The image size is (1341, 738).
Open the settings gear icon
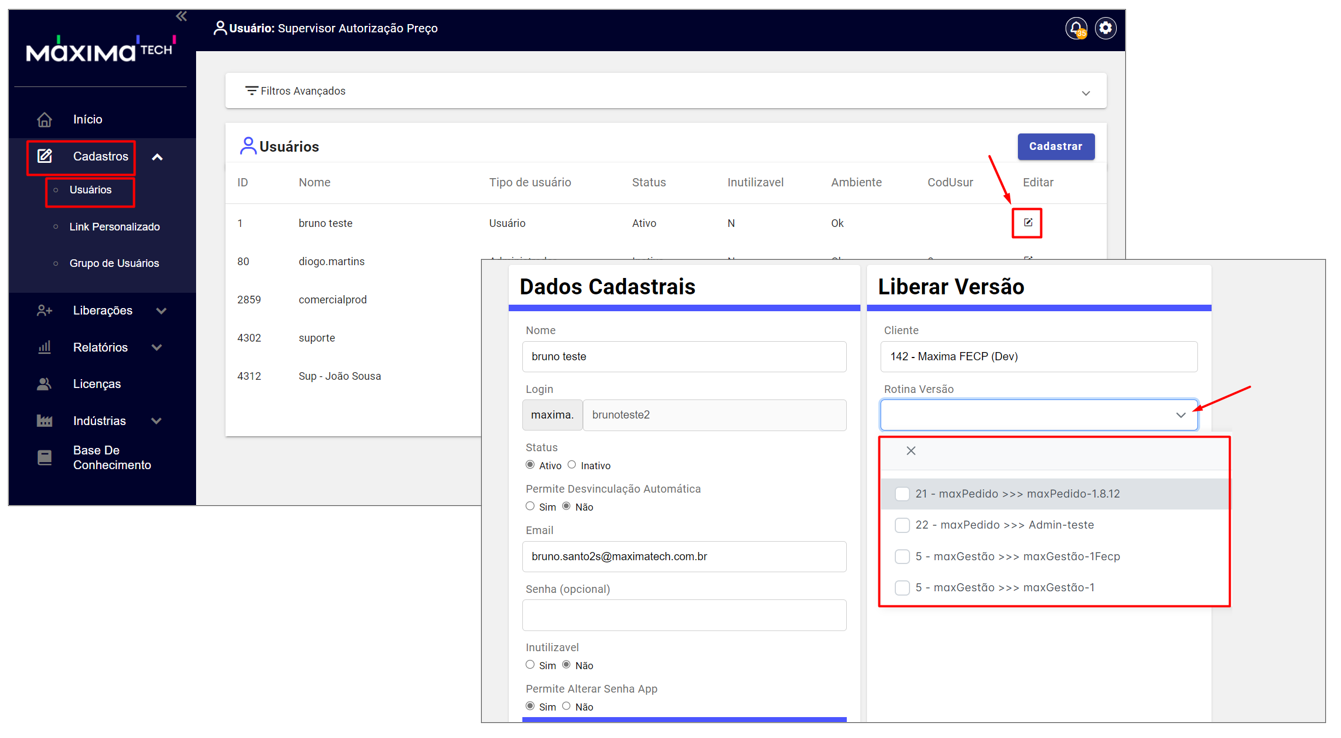(x=1105, y=28)
